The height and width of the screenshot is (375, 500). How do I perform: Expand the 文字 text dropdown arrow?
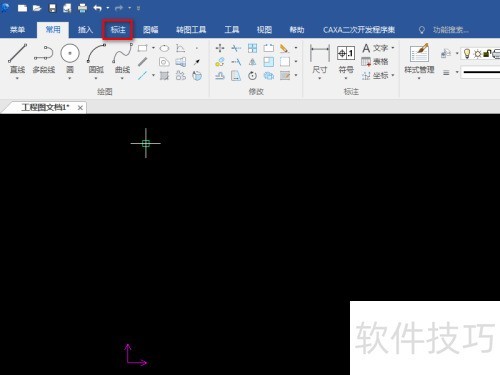point(393,48)
